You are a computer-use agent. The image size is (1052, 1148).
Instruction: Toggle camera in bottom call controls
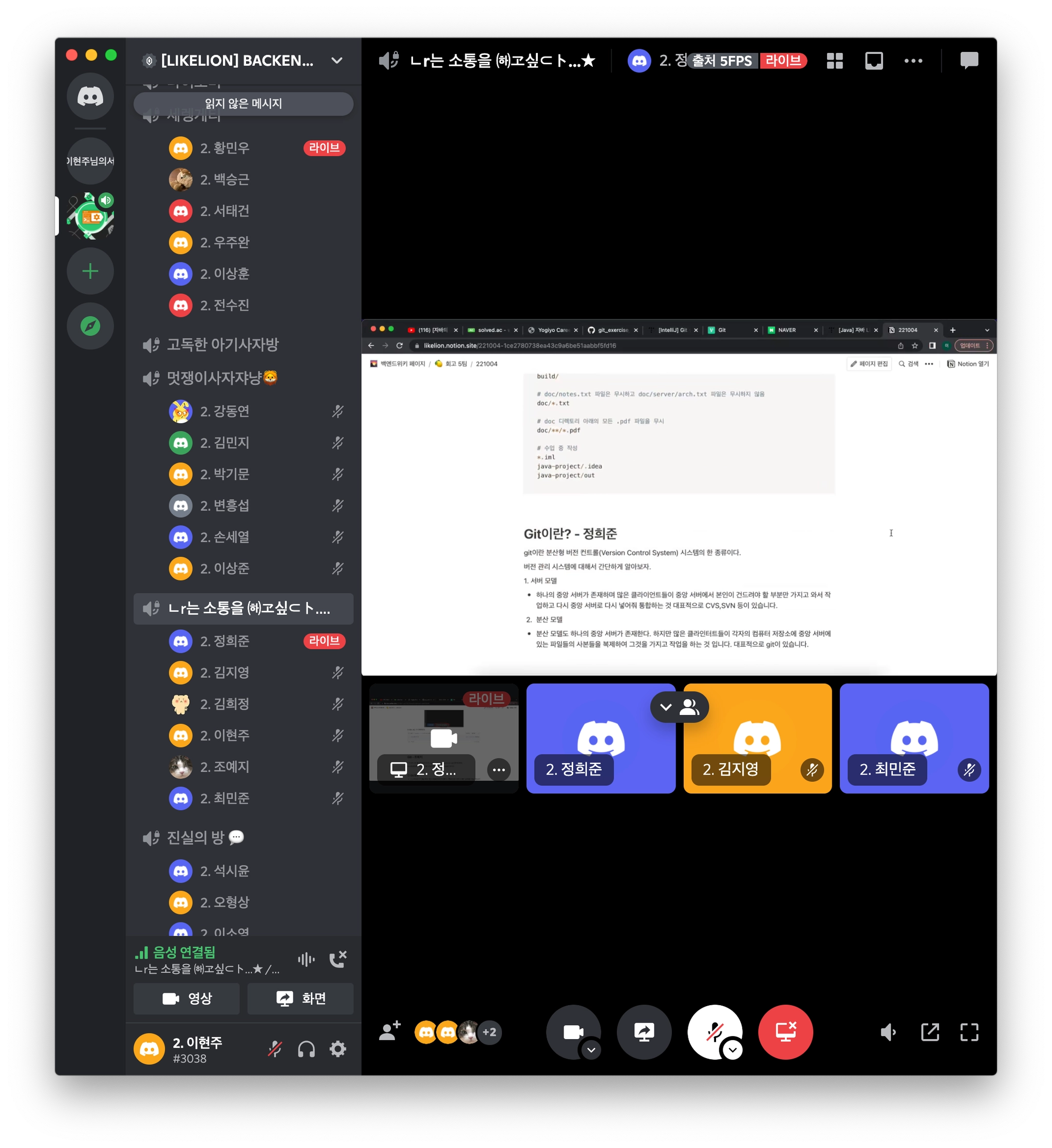click(x=572, y=1031)
